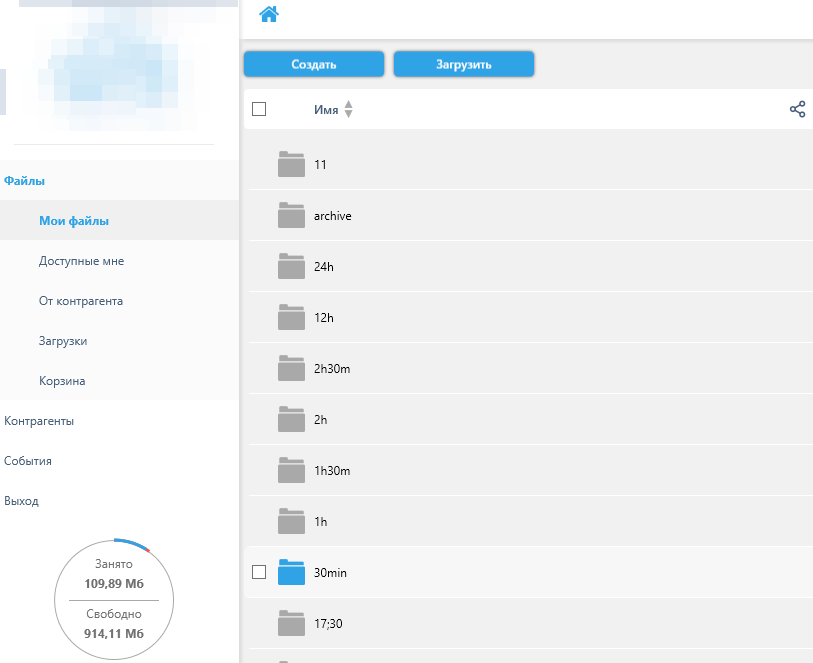This screenshot has height=663, width=813.
Task: Tick the checkbox for the 30min folder
Action: pyautogui.click(x=259, y=572)
